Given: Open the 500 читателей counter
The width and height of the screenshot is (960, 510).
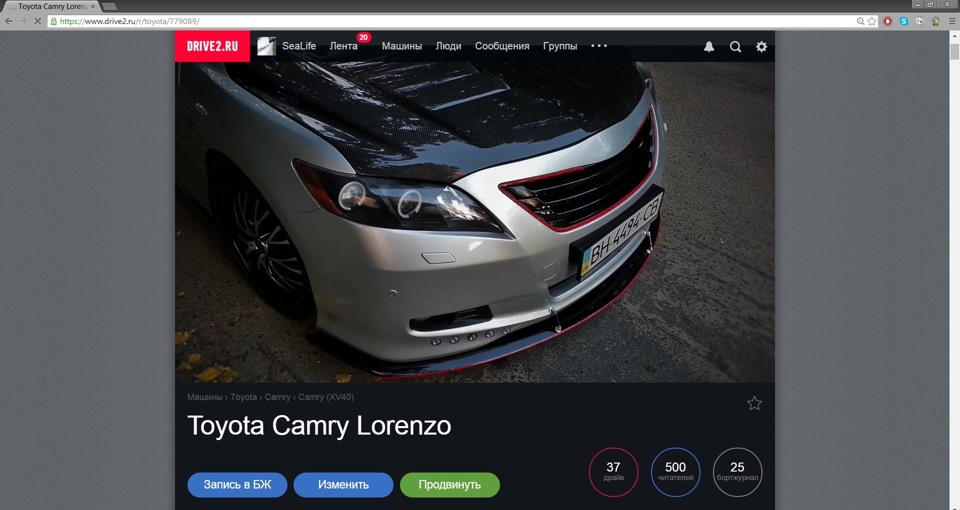Looking at the screenshot, I should click(x=675, y=472).
